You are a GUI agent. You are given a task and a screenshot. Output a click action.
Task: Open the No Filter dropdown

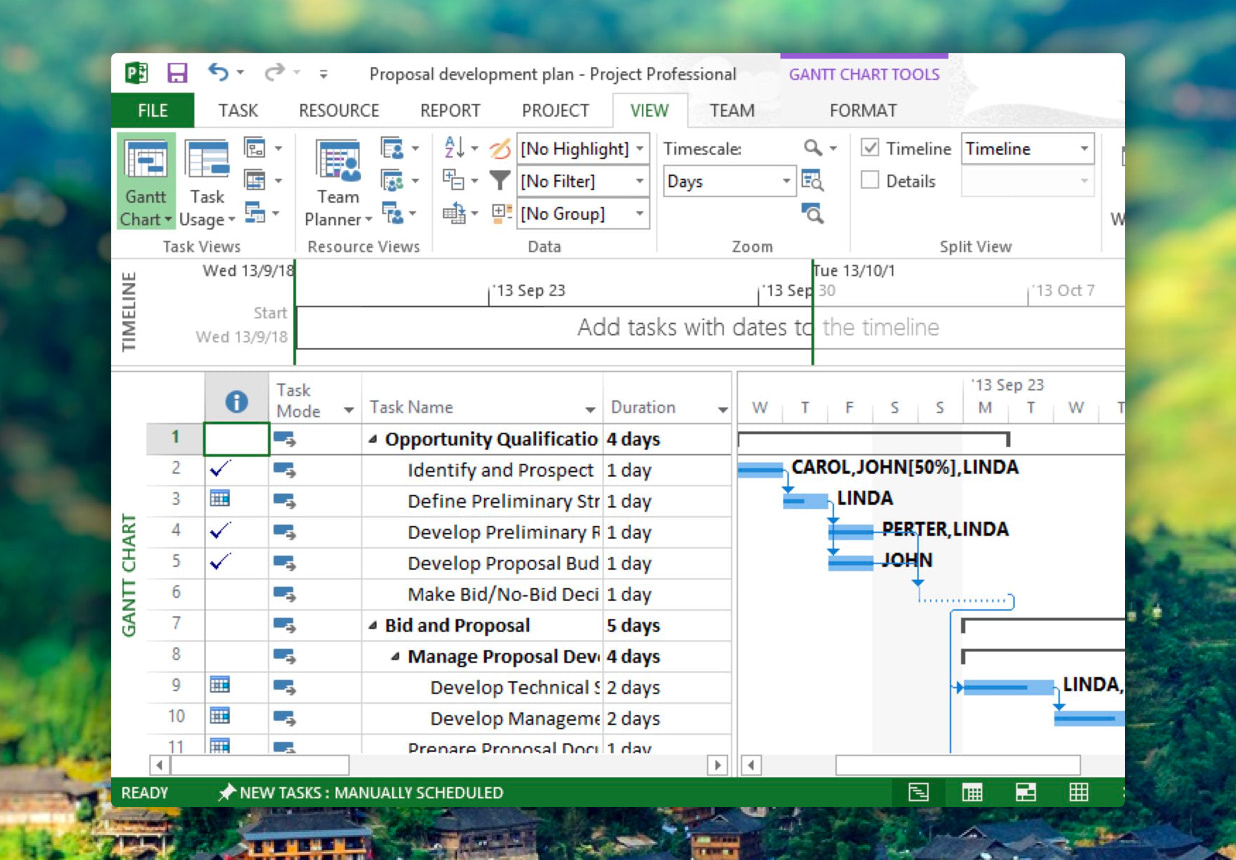pos(583,181)
